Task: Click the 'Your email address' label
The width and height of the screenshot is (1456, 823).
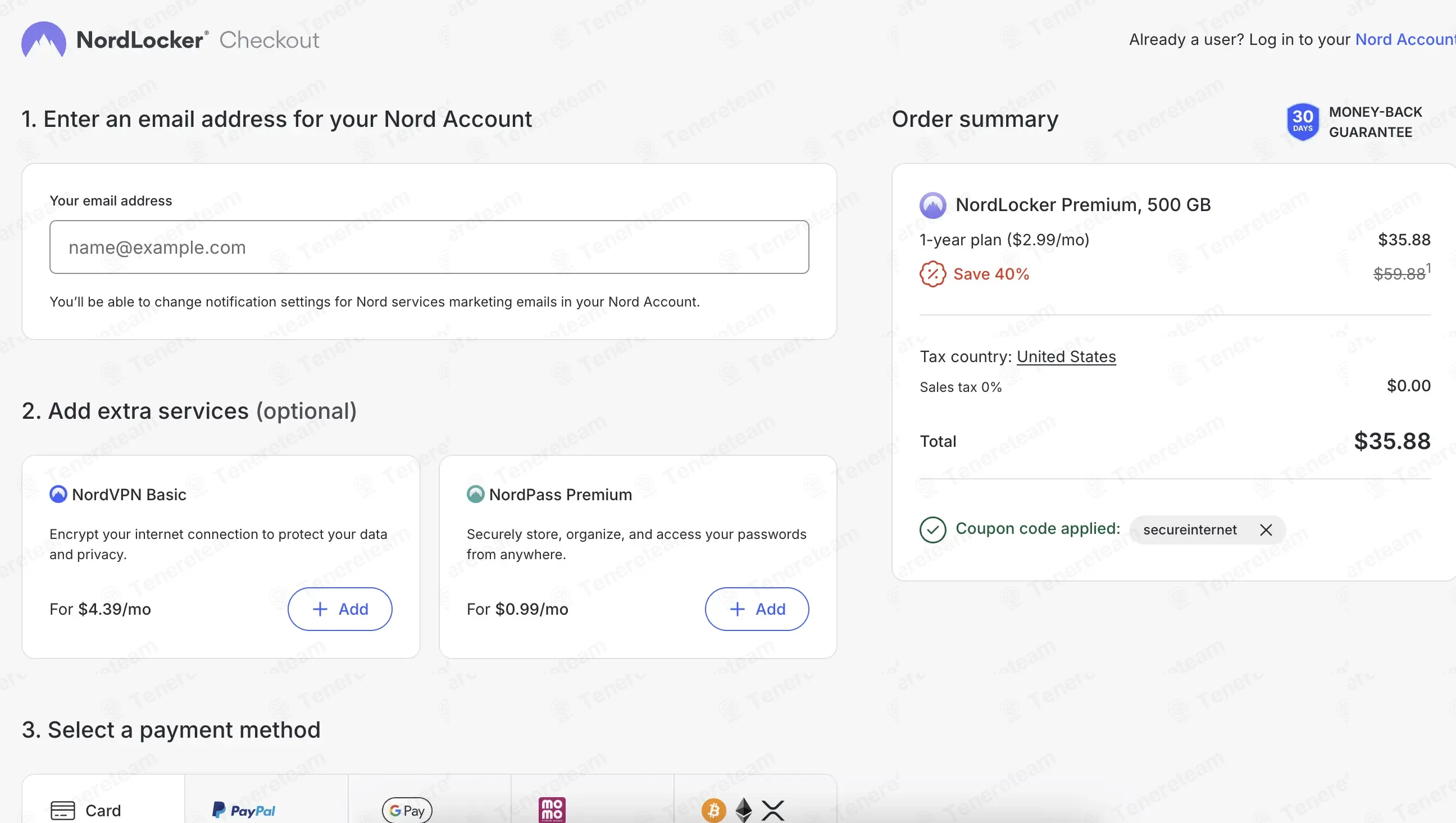Action: click(x=111, y=200)
